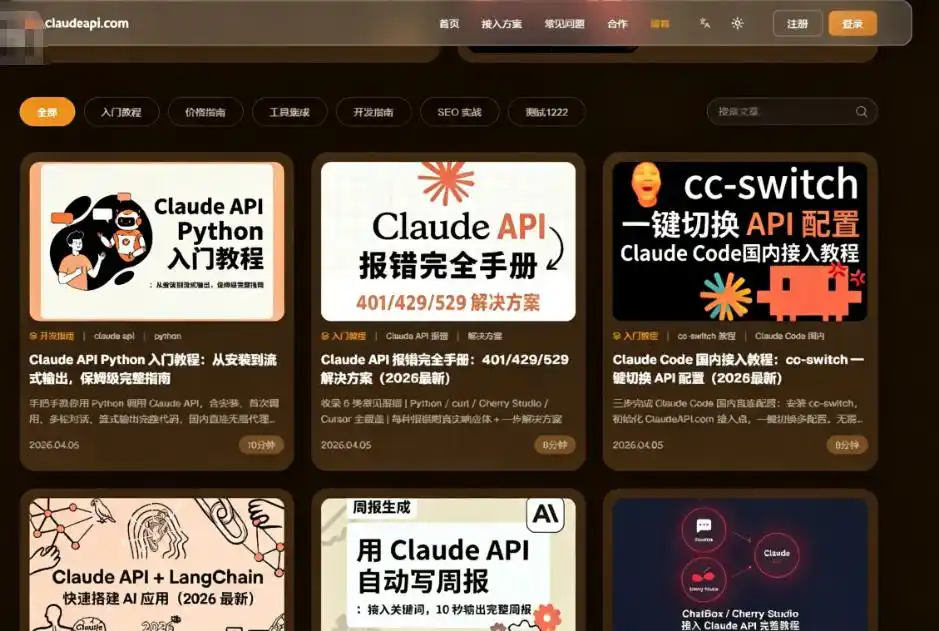Click the description mentioning Python / curl / Cherry Studio
939x631 pixels.
(441, 411)
